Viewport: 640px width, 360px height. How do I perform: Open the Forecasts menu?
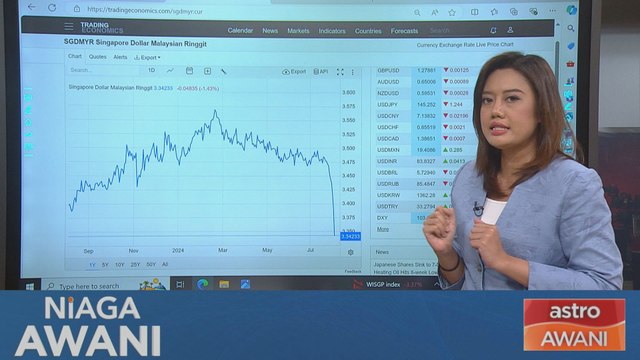coord(404,31)
